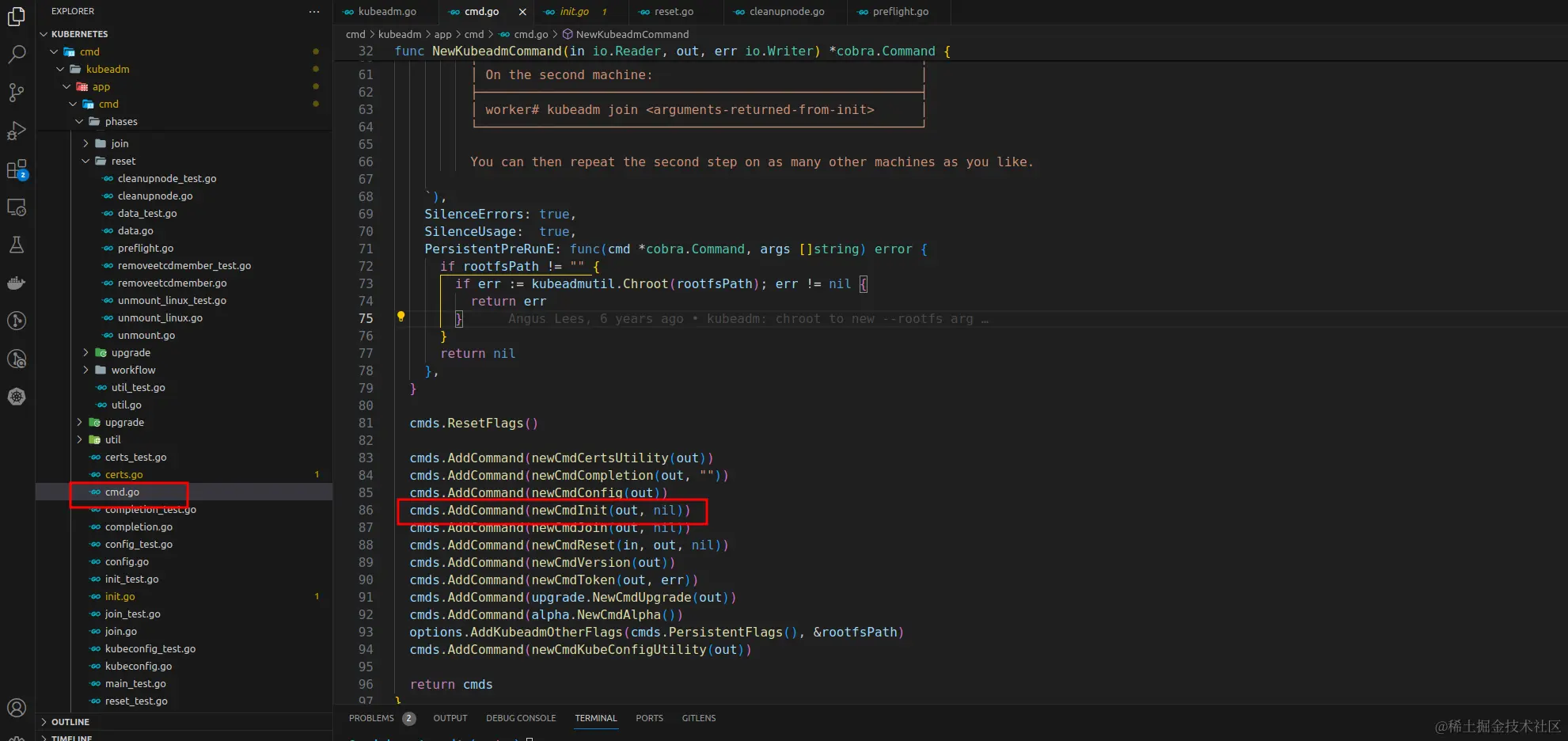Screen dimensions: 1568x741
Task: Open util_test.go in the file tree
Action: [139, 387]
